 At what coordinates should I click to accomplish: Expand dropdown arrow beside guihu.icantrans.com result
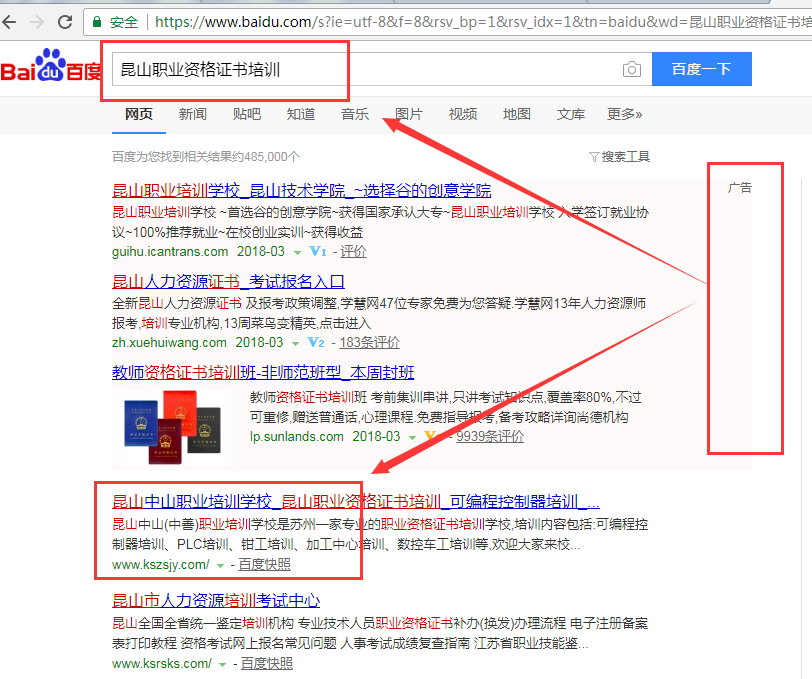(x=297, y=252)
